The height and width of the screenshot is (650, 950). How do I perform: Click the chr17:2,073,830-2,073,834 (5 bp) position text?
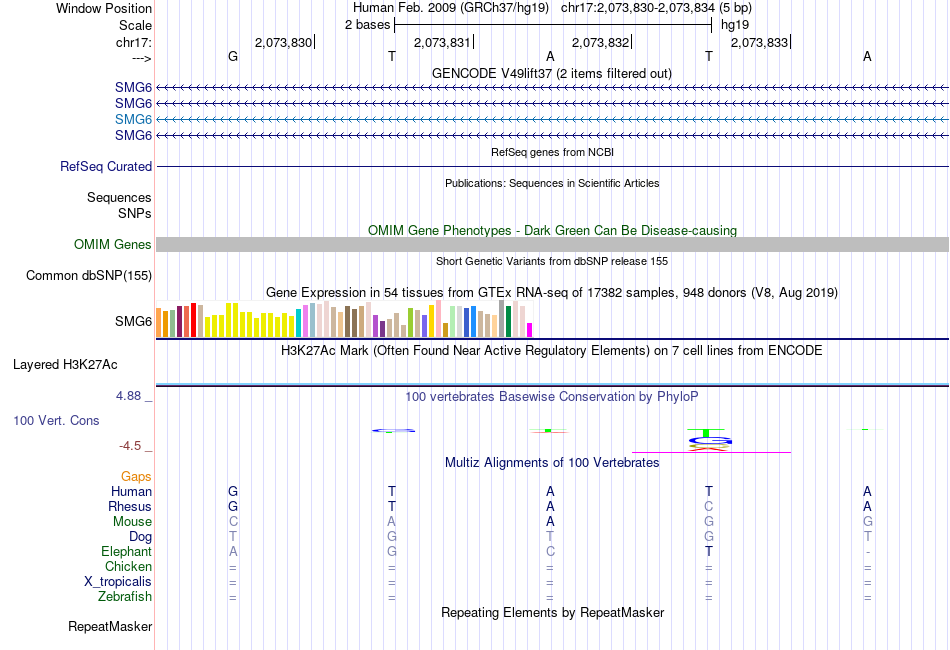[656, 8]
